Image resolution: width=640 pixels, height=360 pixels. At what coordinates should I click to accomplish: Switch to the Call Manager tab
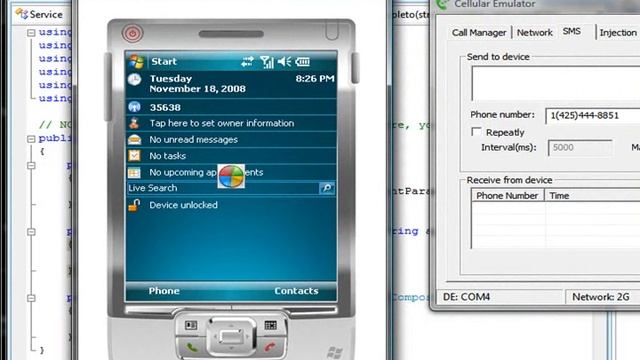(479, 33)
